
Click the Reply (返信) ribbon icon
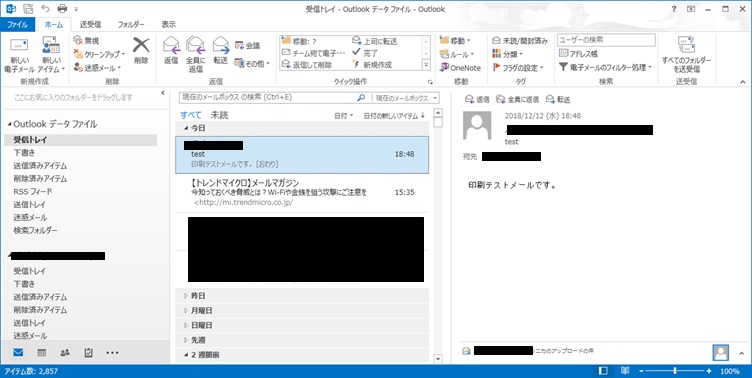coord(171,45)
